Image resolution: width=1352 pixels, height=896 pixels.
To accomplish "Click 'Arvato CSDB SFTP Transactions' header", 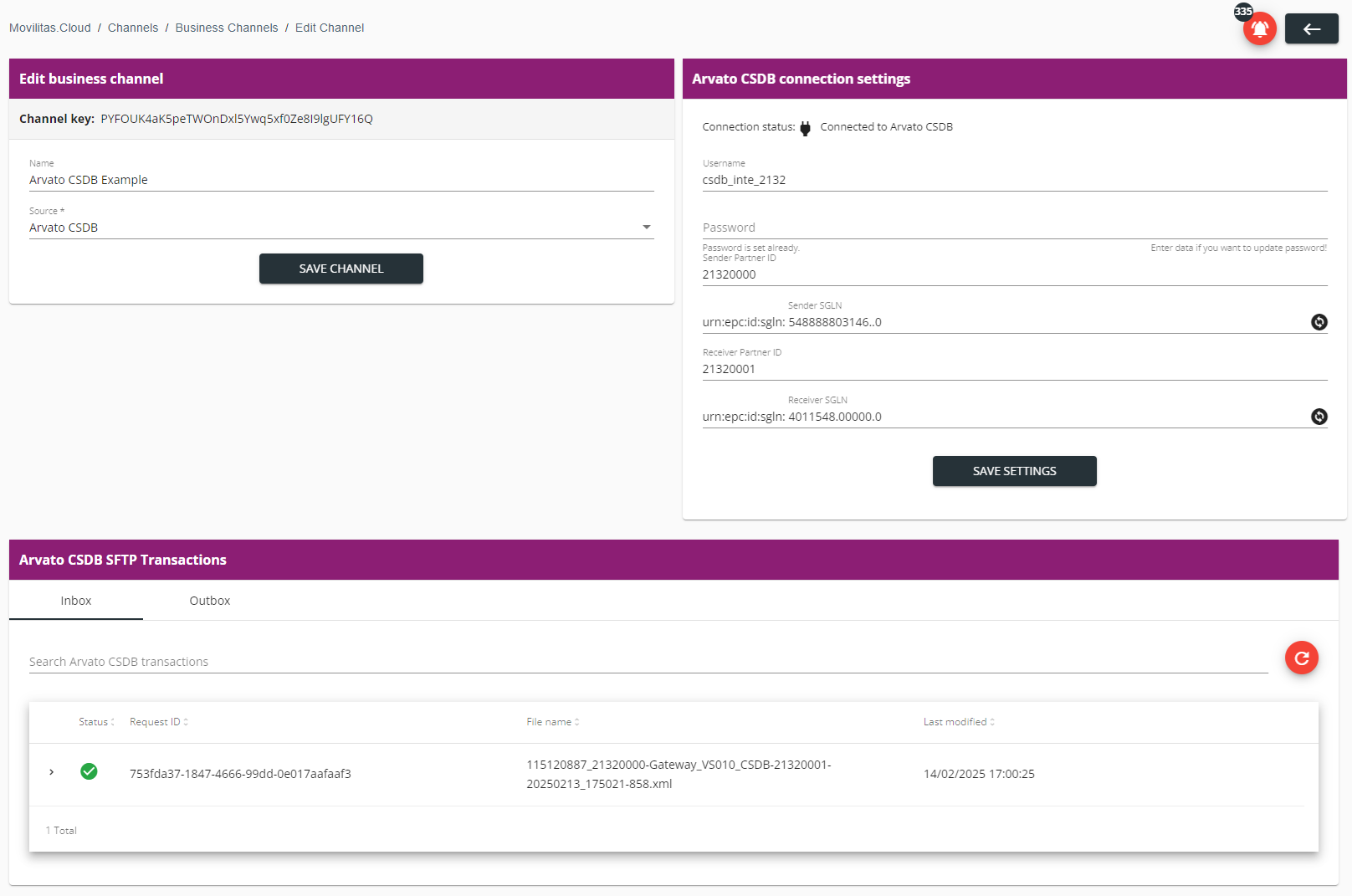I will coord(673,560).
